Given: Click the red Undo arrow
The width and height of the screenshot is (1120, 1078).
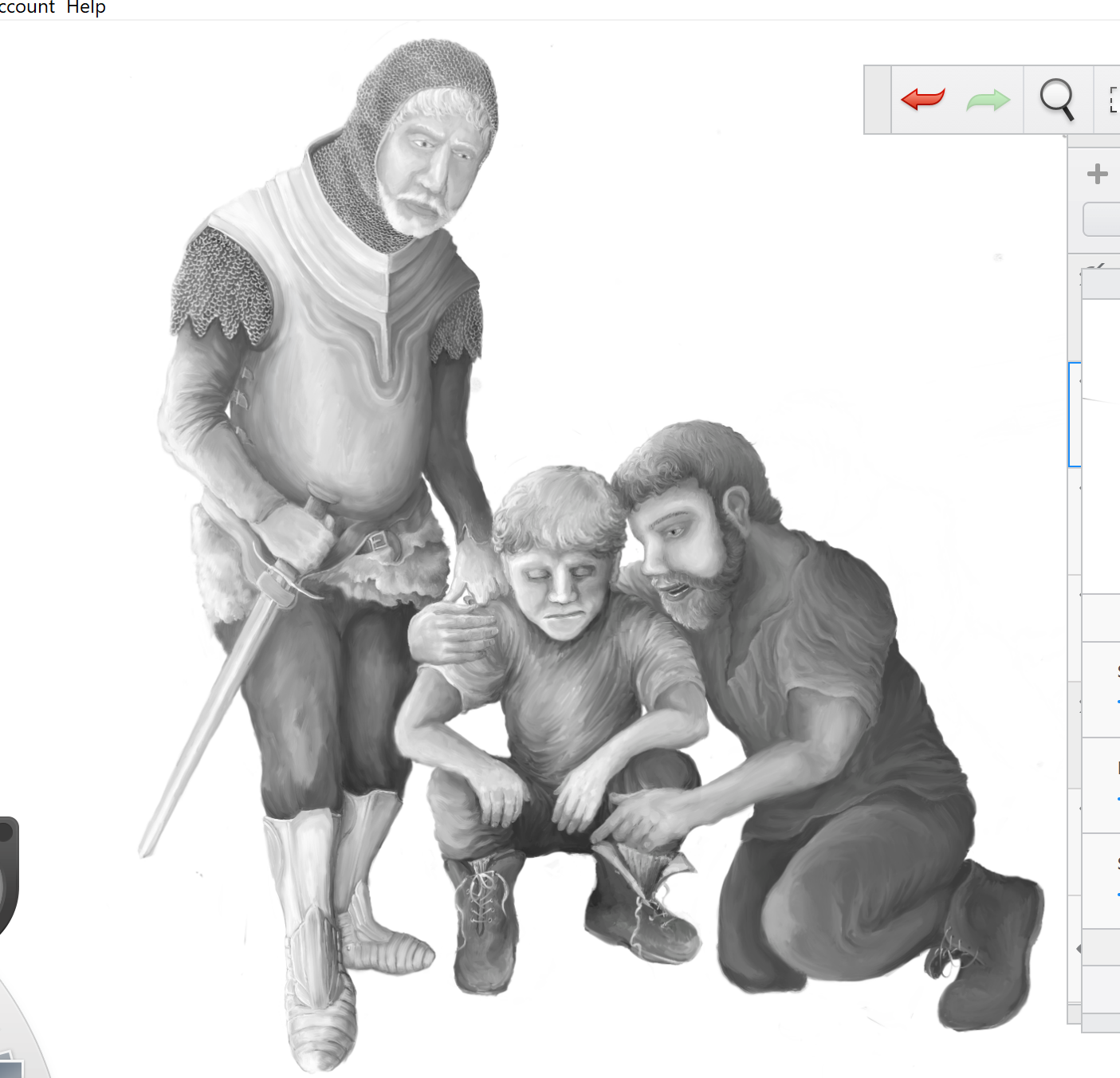Looking at the screenshot, I should 922,100.
